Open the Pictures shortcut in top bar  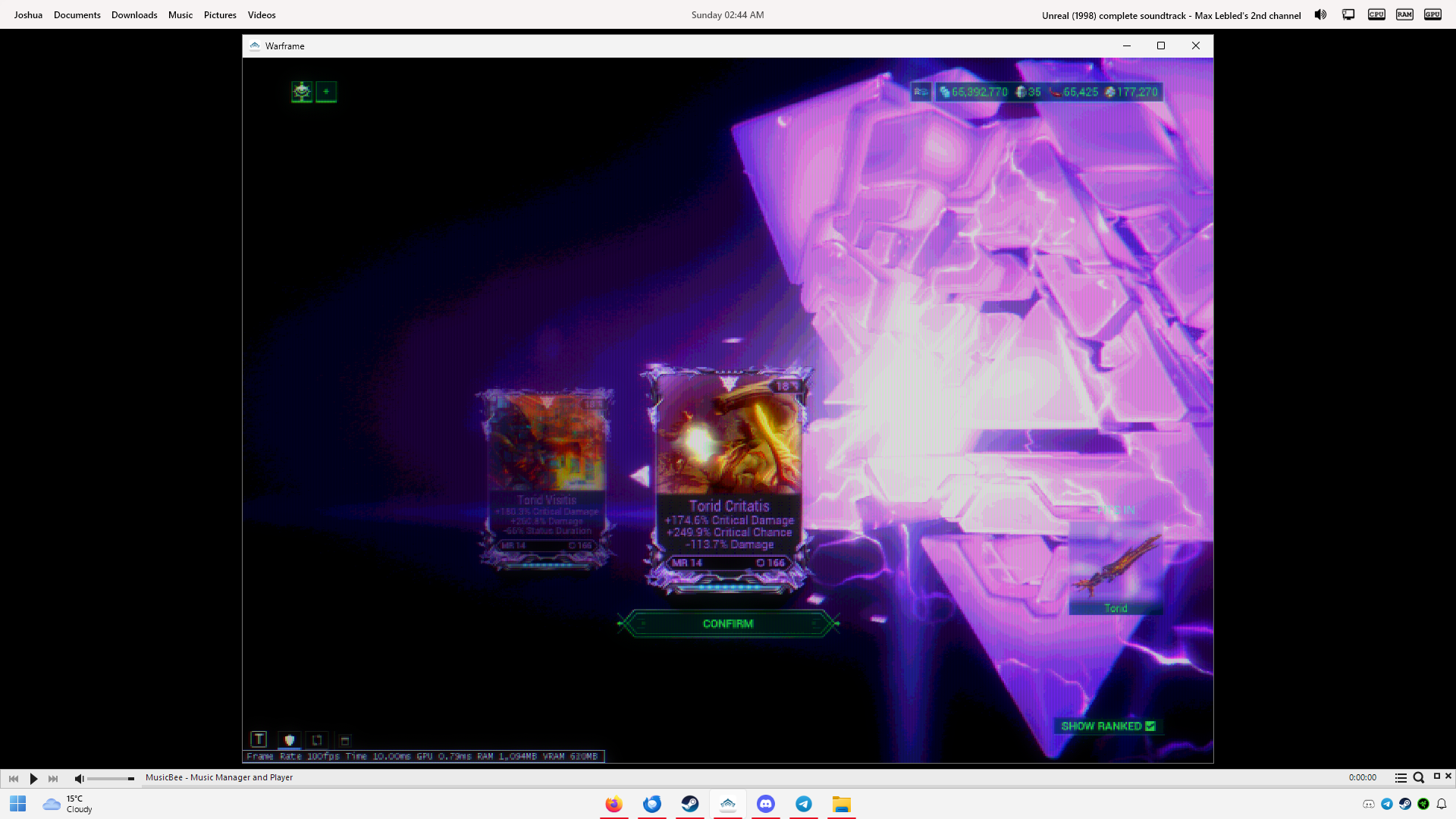point(220,15)
